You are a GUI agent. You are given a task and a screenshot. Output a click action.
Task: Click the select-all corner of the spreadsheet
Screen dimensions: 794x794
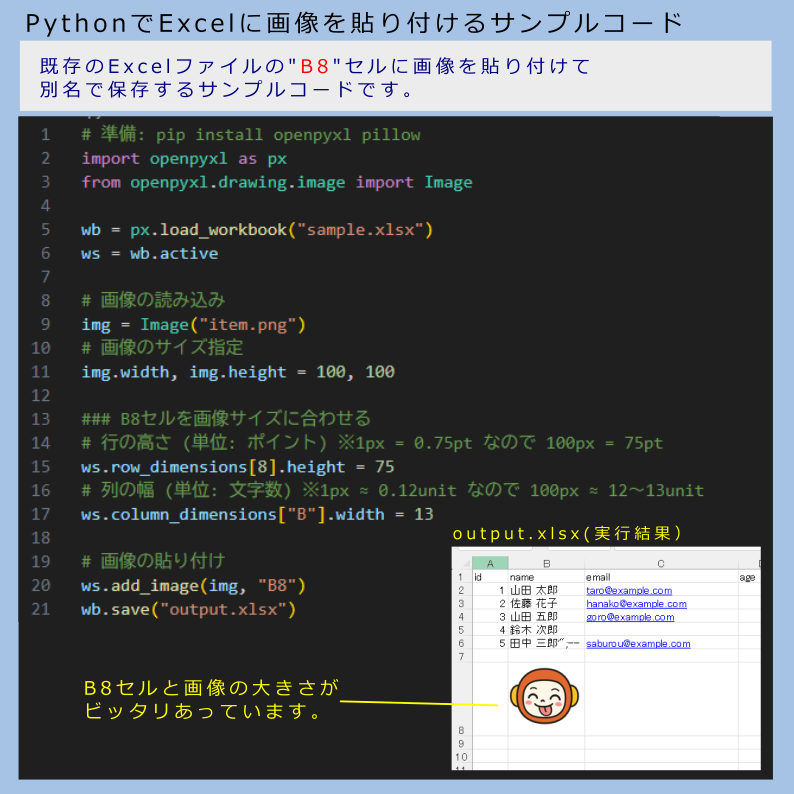[x=464, y=563]
